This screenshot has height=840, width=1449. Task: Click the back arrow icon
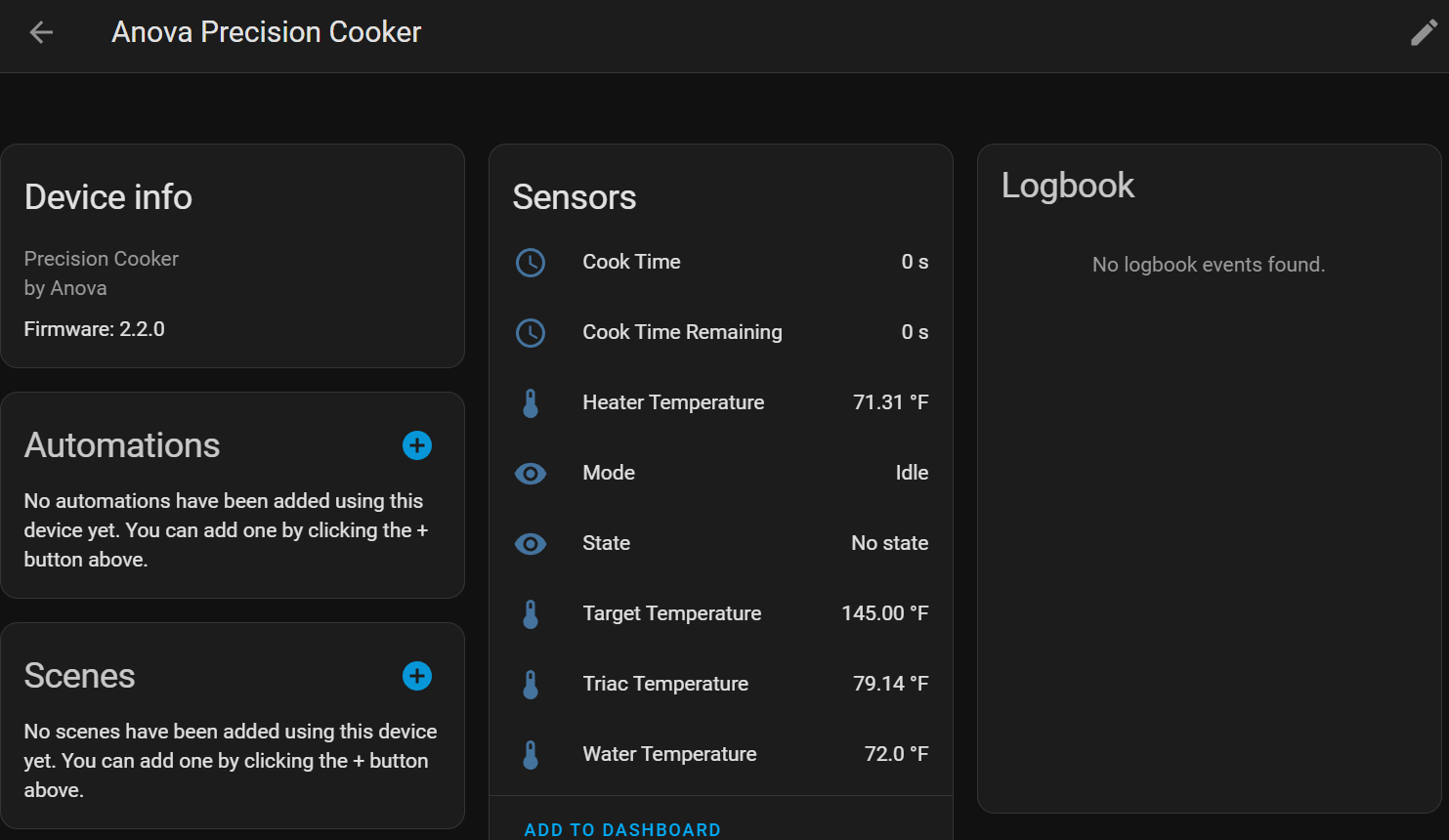[x=41, y=32]
